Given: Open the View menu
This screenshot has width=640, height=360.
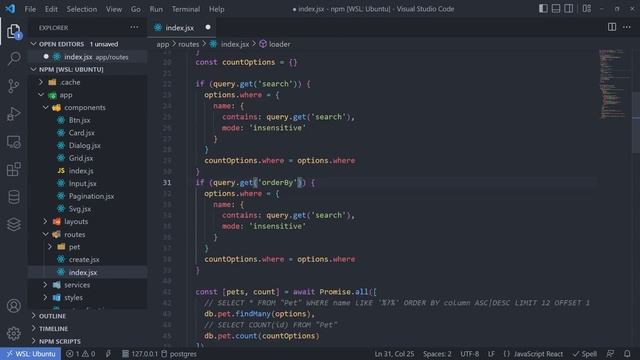Looking at the screenshot, I should click(114, 9).
